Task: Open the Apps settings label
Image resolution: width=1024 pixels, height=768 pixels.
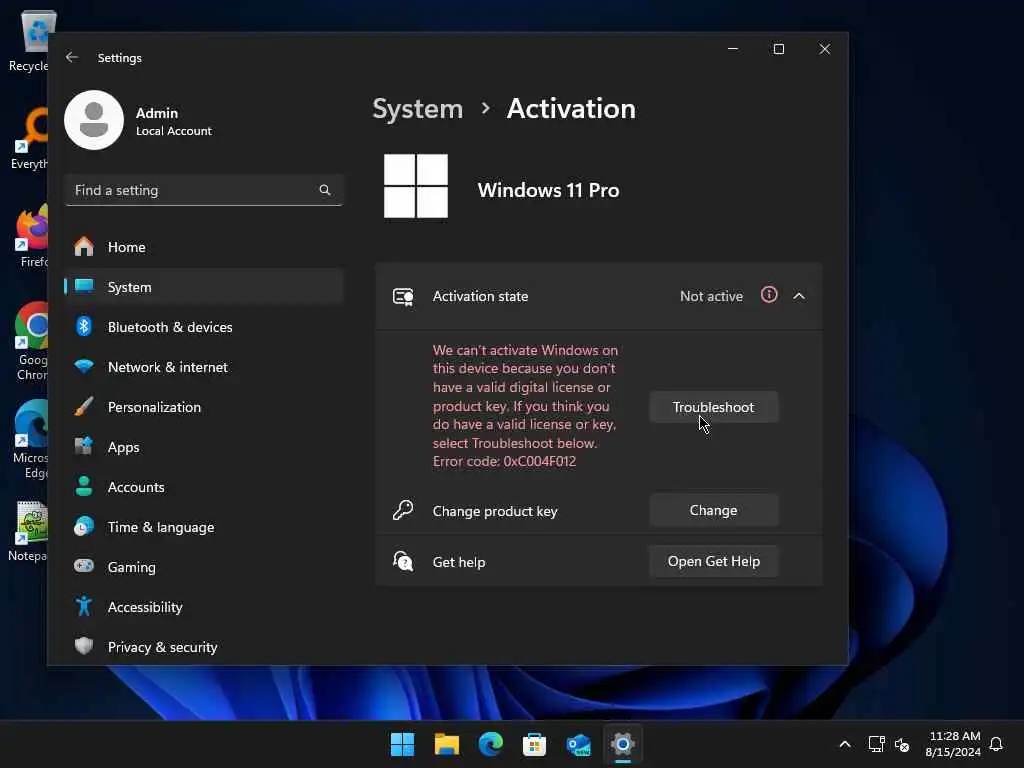Action: (x=123, y=447)
